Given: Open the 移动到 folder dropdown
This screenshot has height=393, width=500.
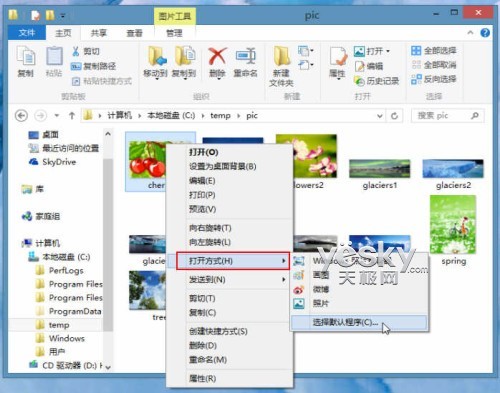Looking at the screenshot, I should (155, 63).
